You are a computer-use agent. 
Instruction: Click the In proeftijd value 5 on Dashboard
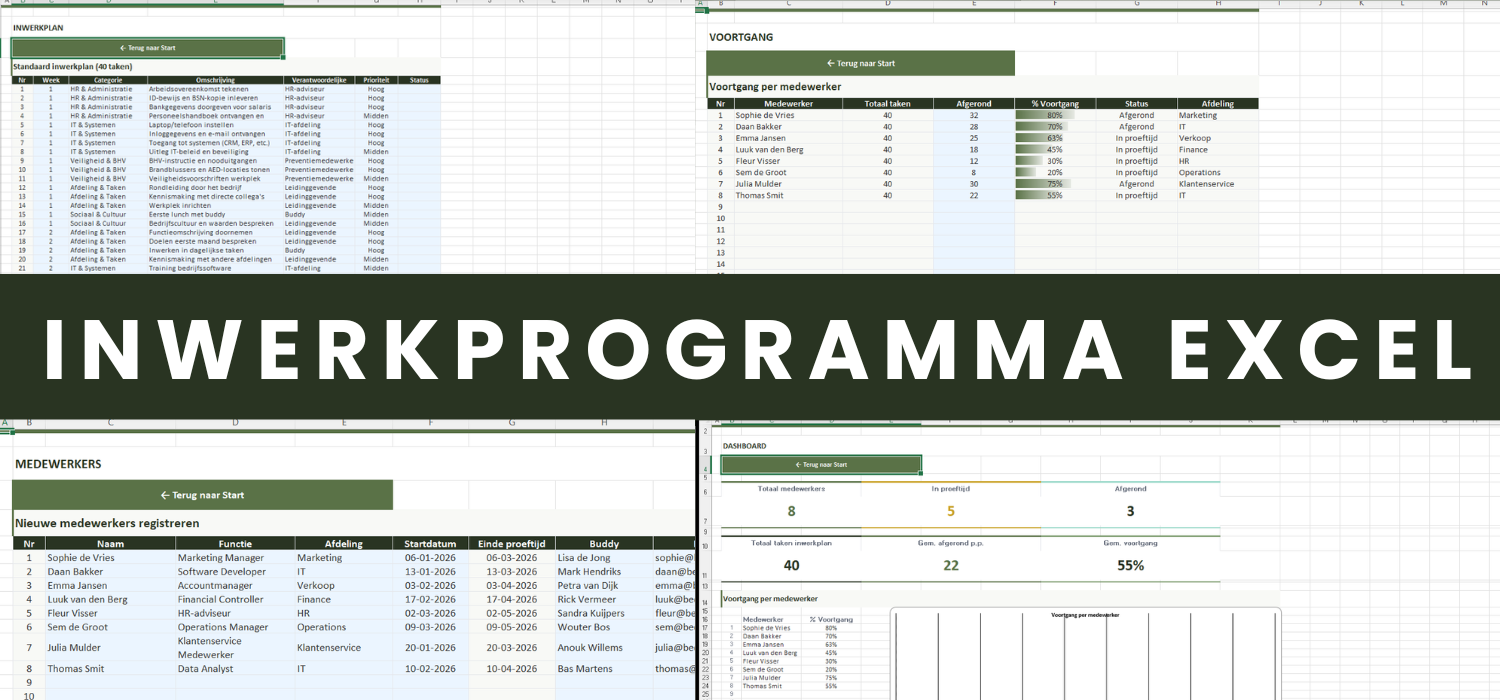click(950, 512)
